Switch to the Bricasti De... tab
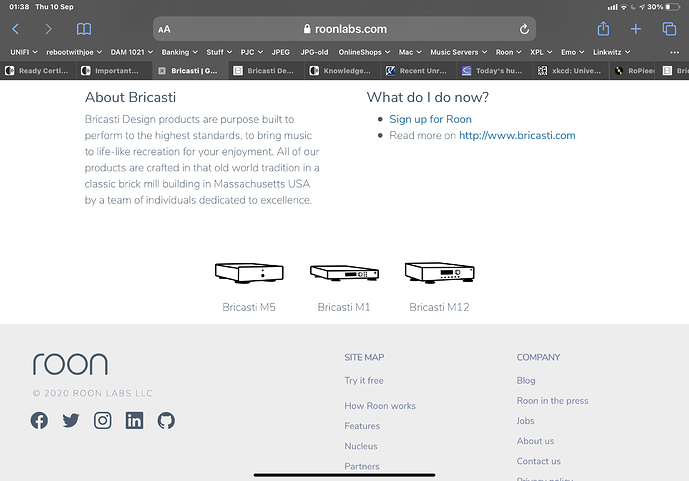689x481 pixels. click(x=267, y=71)
